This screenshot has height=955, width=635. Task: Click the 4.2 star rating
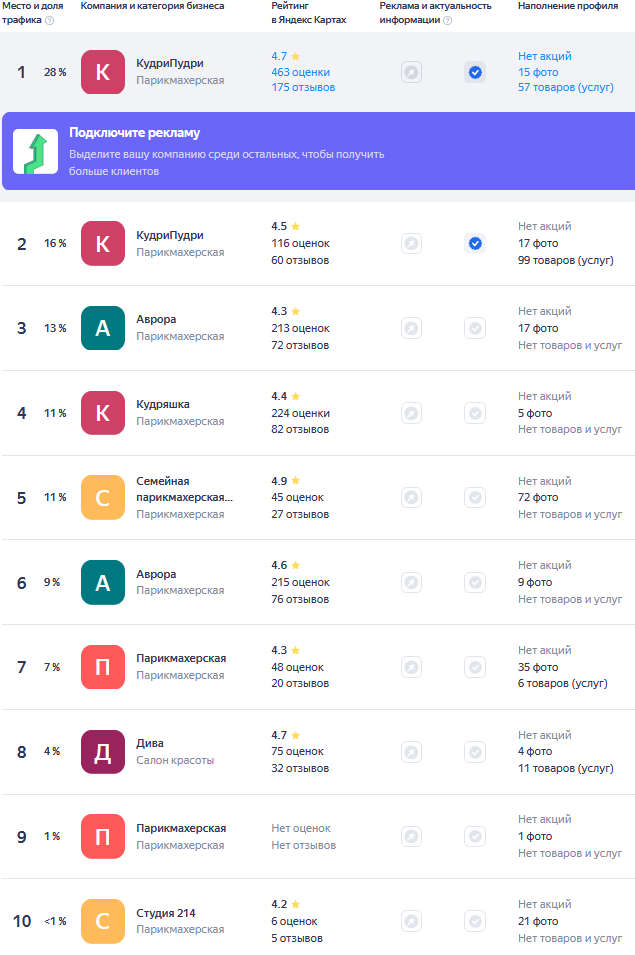point(286,904)
